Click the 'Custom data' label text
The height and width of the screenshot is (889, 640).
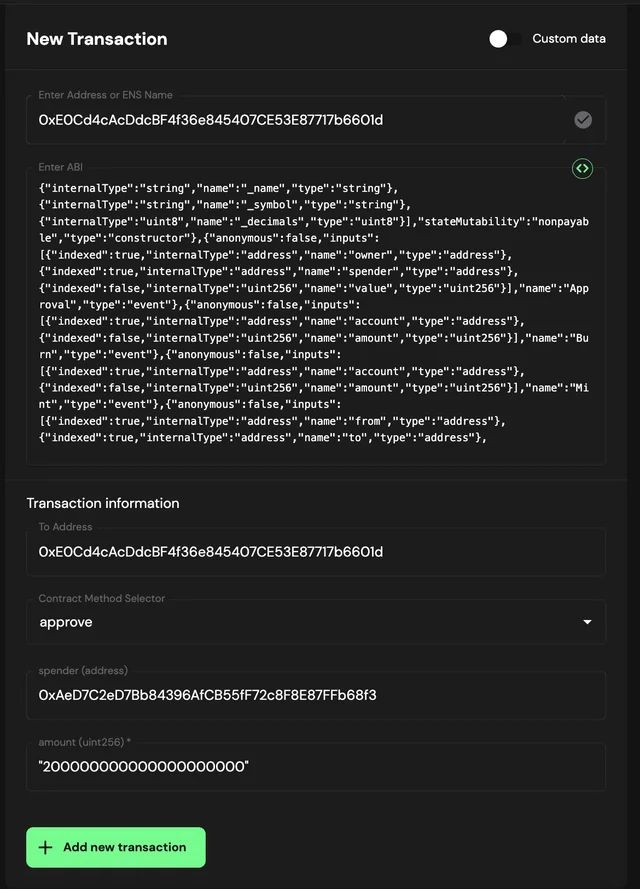coord(569,39)
